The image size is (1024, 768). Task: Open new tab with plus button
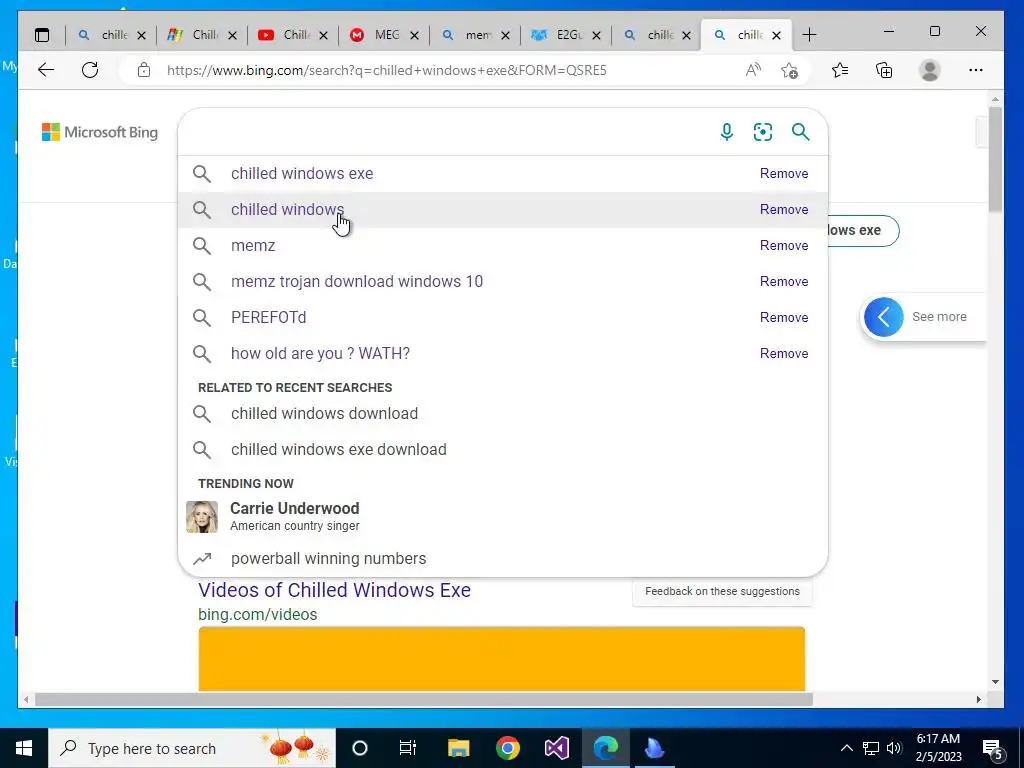(809, 35)
